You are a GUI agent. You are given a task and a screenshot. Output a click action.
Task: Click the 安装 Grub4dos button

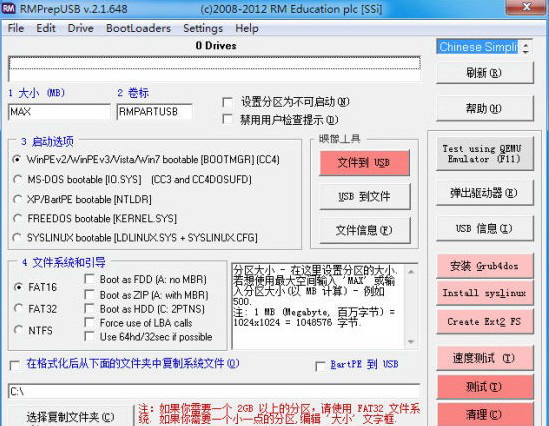pyautogui.click(x=485, y=266)
